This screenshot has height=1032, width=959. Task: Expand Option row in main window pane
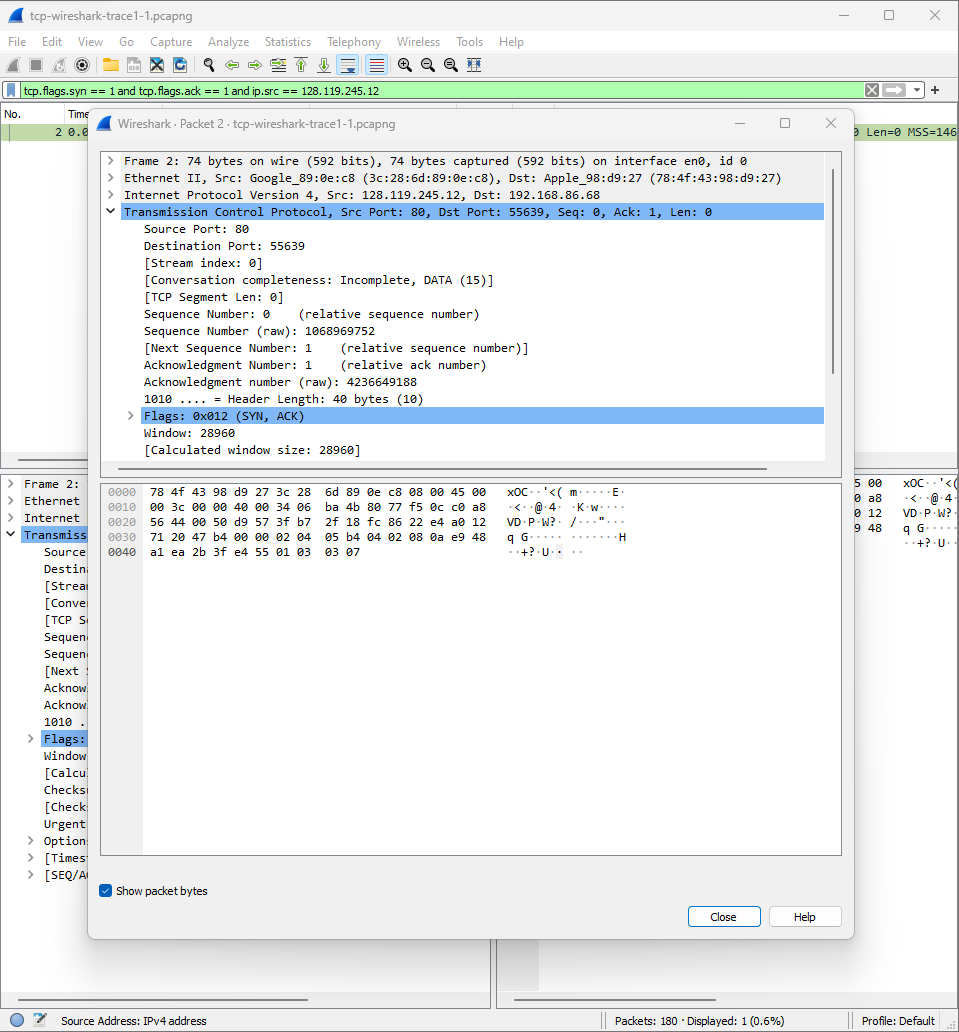click(31, 840)
